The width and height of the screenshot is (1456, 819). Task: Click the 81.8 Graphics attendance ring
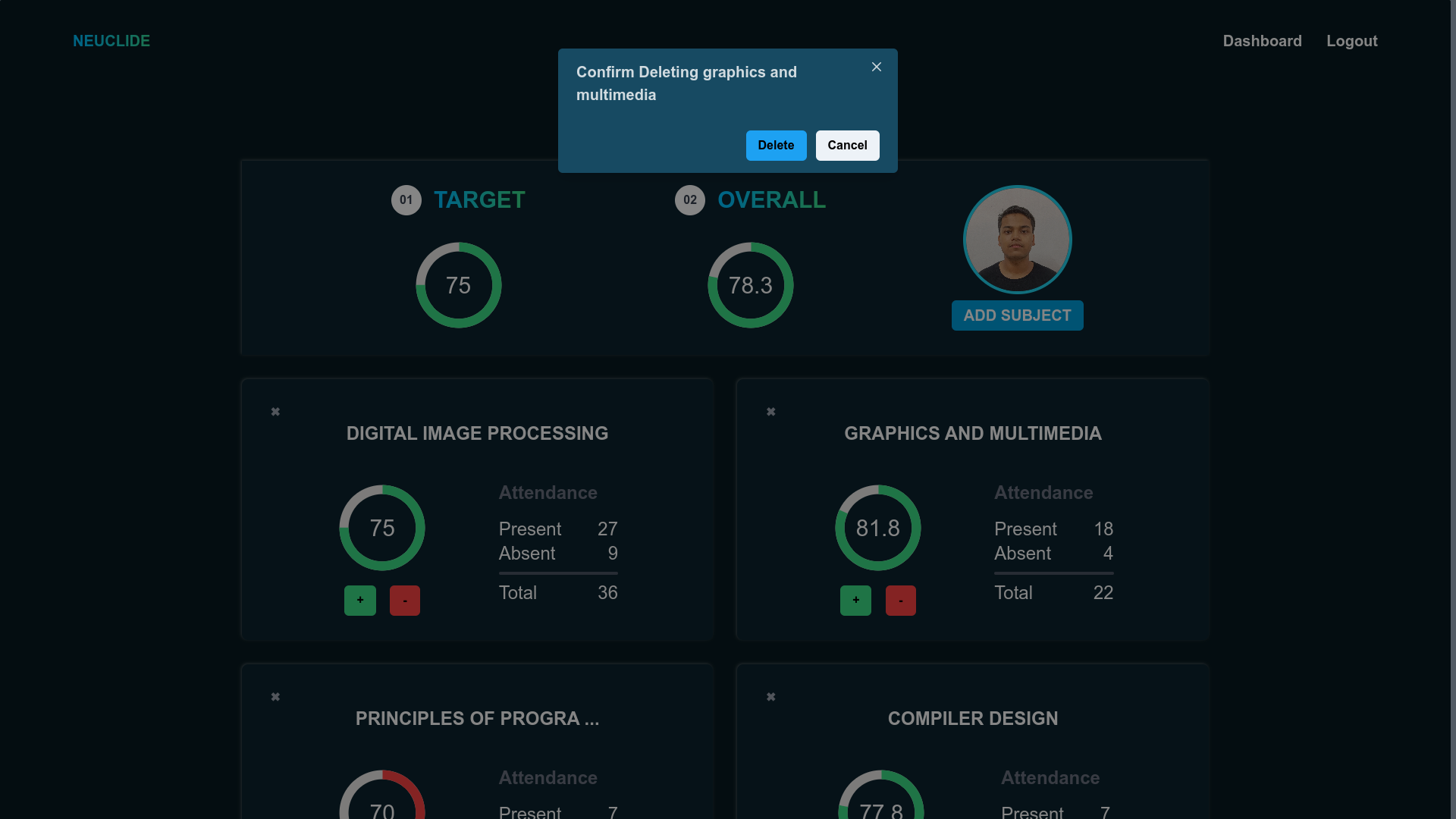point(877,528)
